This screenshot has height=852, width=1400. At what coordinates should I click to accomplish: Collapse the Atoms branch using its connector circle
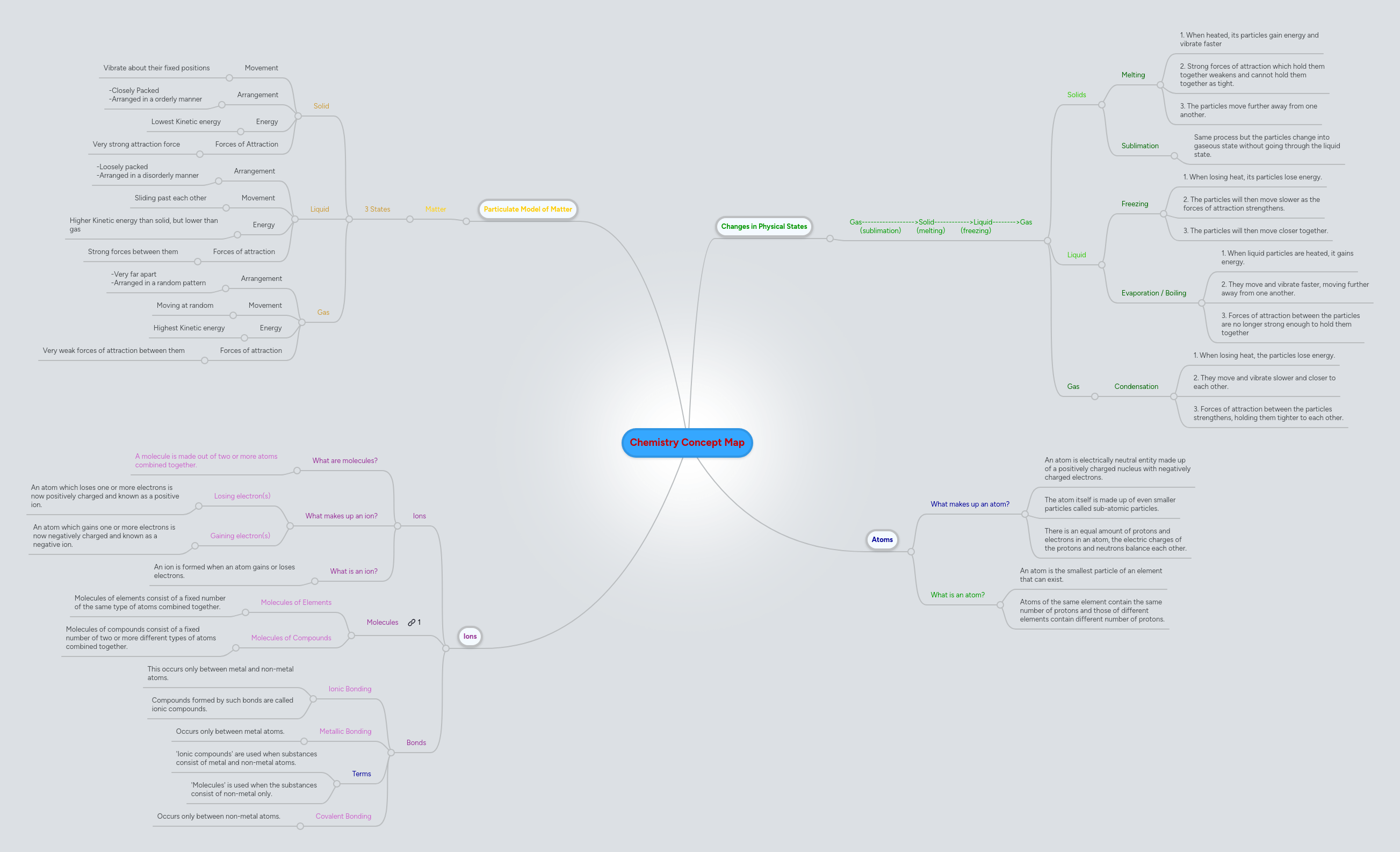[912, 551]
